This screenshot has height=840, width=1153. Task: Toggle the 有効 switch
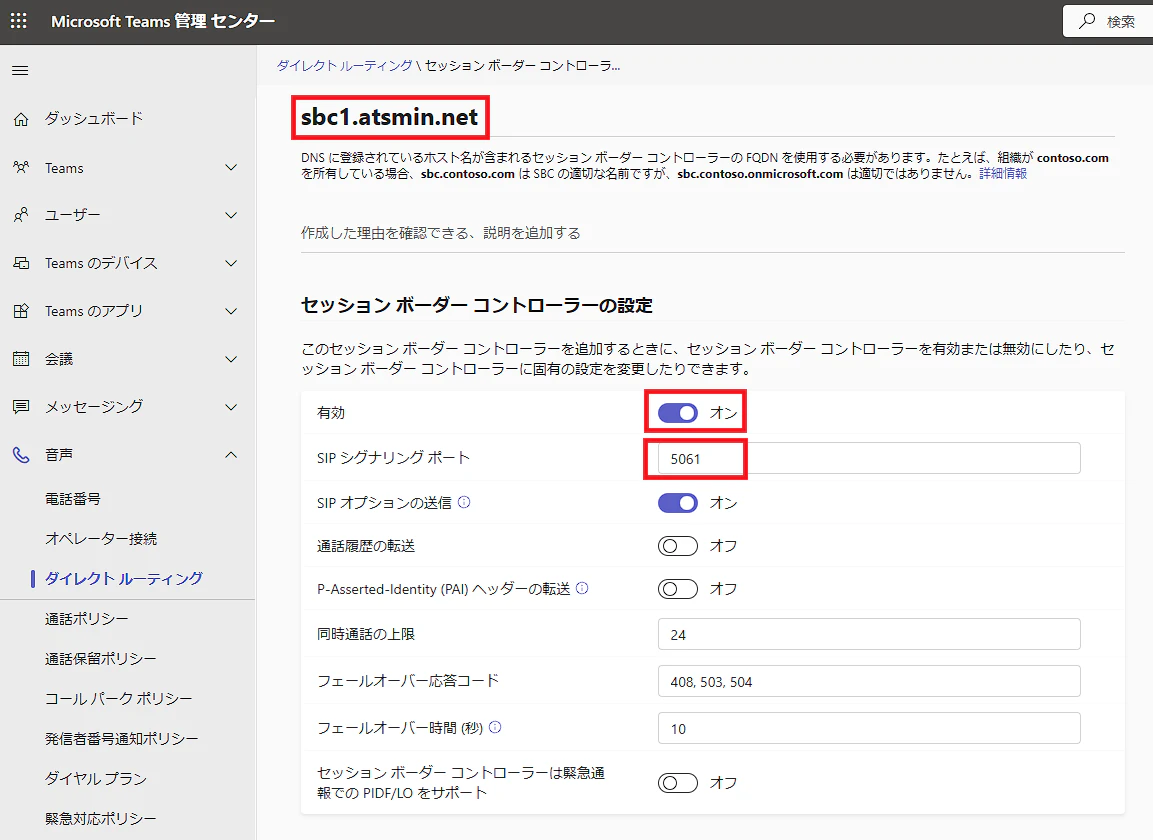tap(677, 413)
